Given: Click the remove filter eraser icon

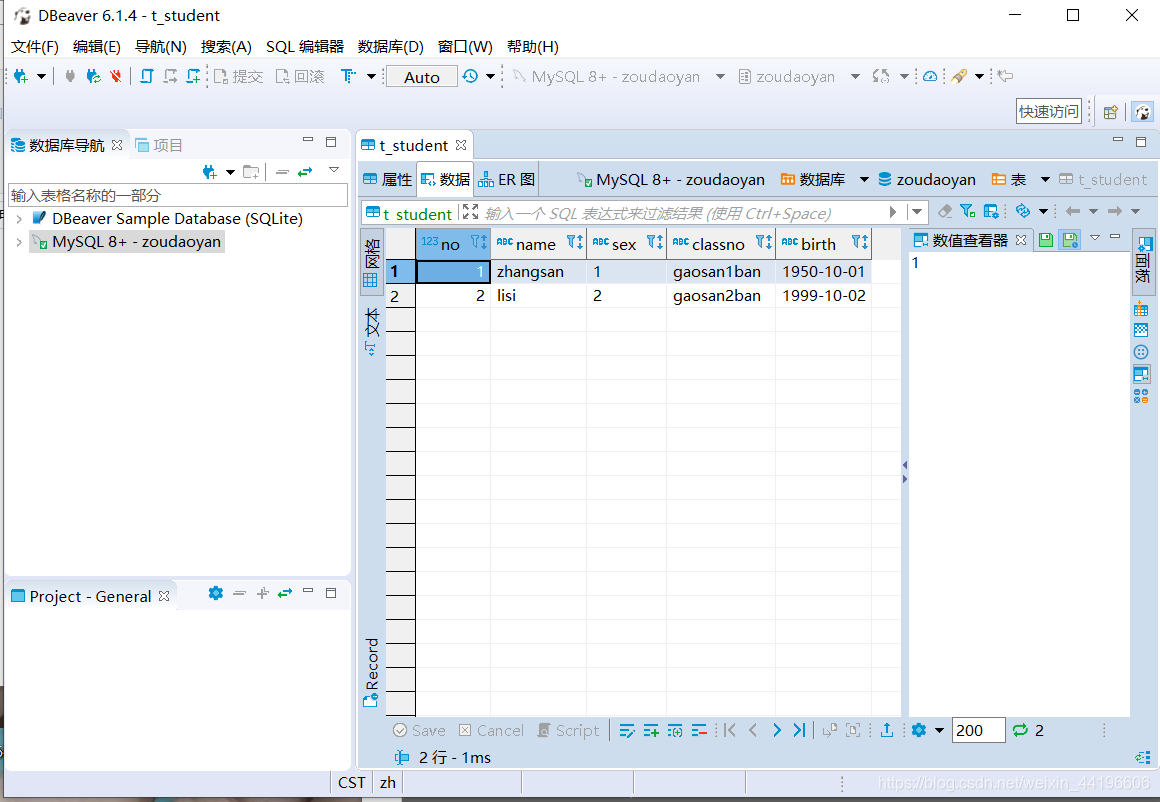Looking at the screenshot, I should click(945, 212).
